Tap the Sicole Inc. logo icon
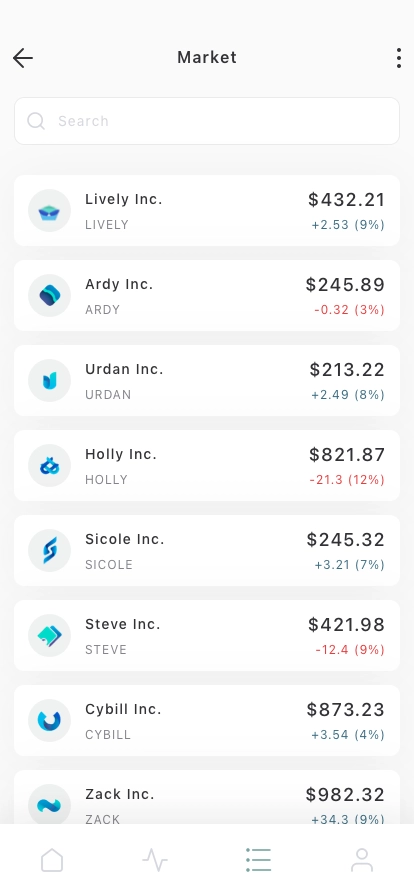Viewport: 414px width, 896px height. point(50,551)
